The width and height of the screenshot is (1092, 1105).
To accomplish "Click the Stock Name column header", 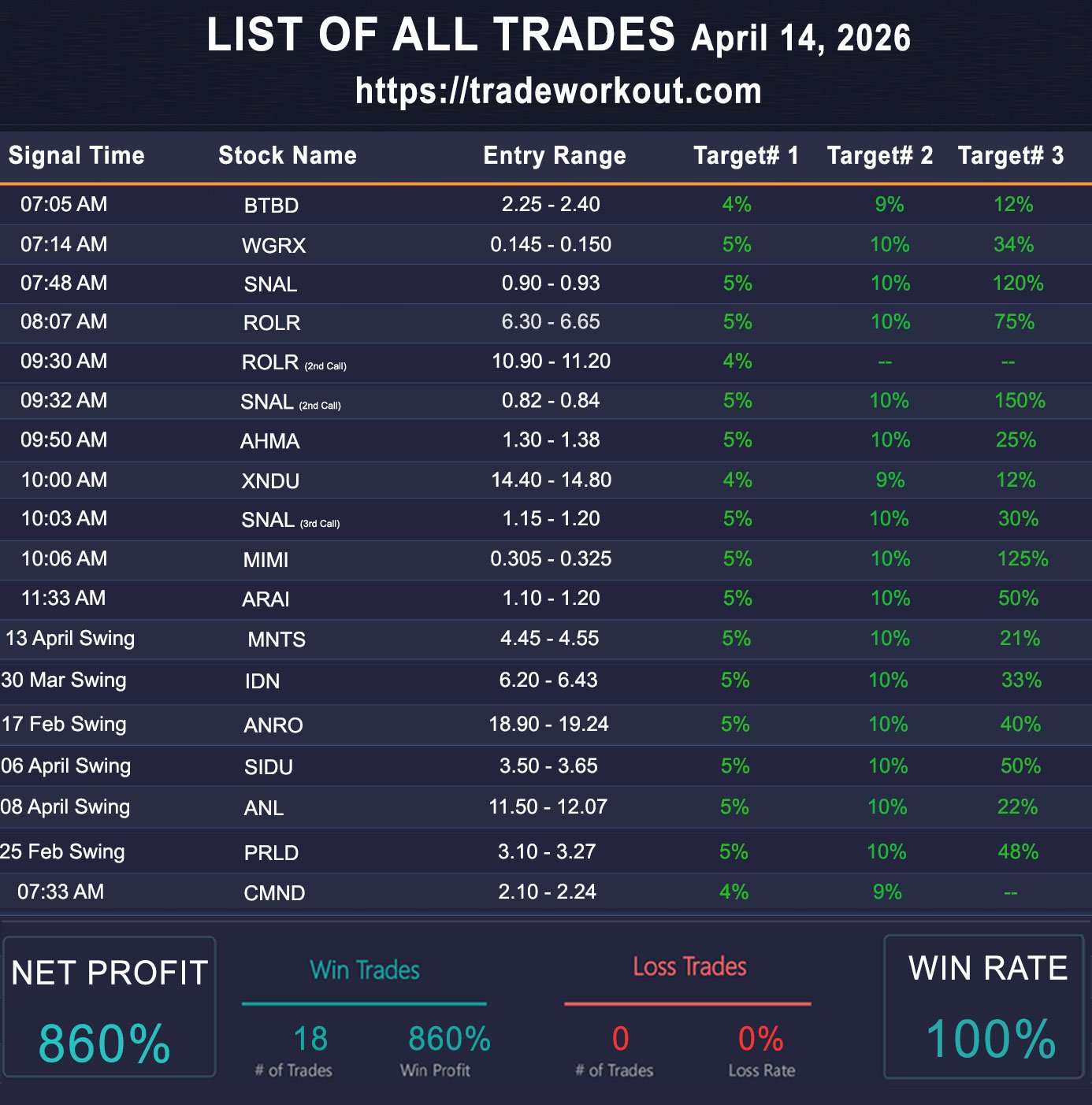I will 287,155.
